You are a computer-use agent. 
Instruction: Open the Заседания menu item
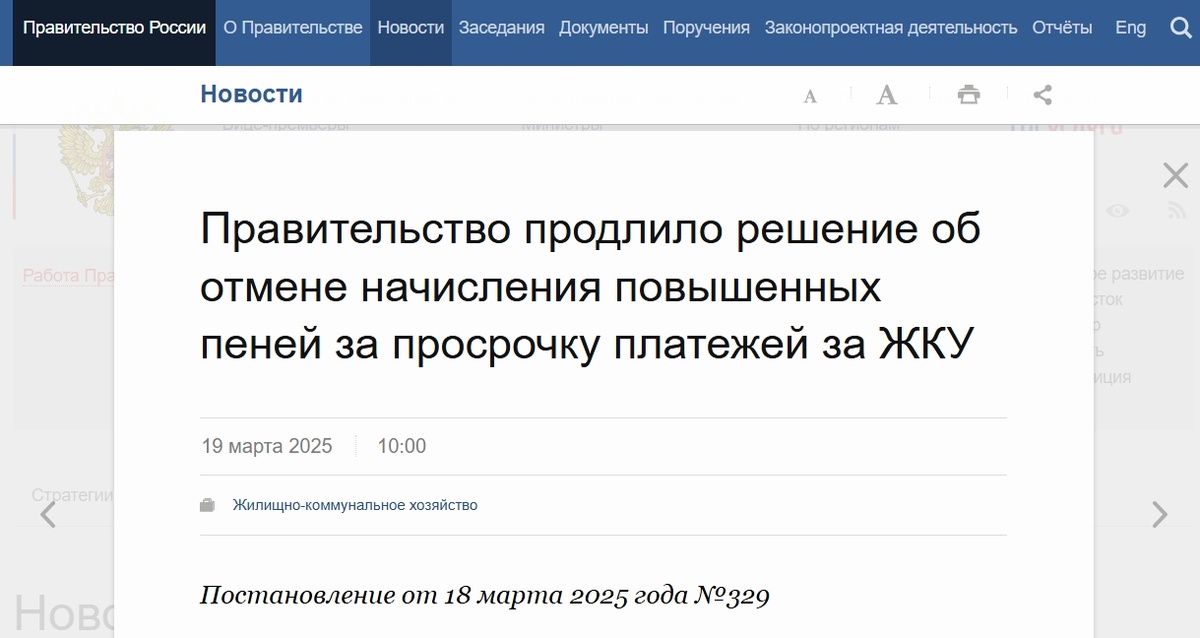pyautogui.click(x=501, y=27)
